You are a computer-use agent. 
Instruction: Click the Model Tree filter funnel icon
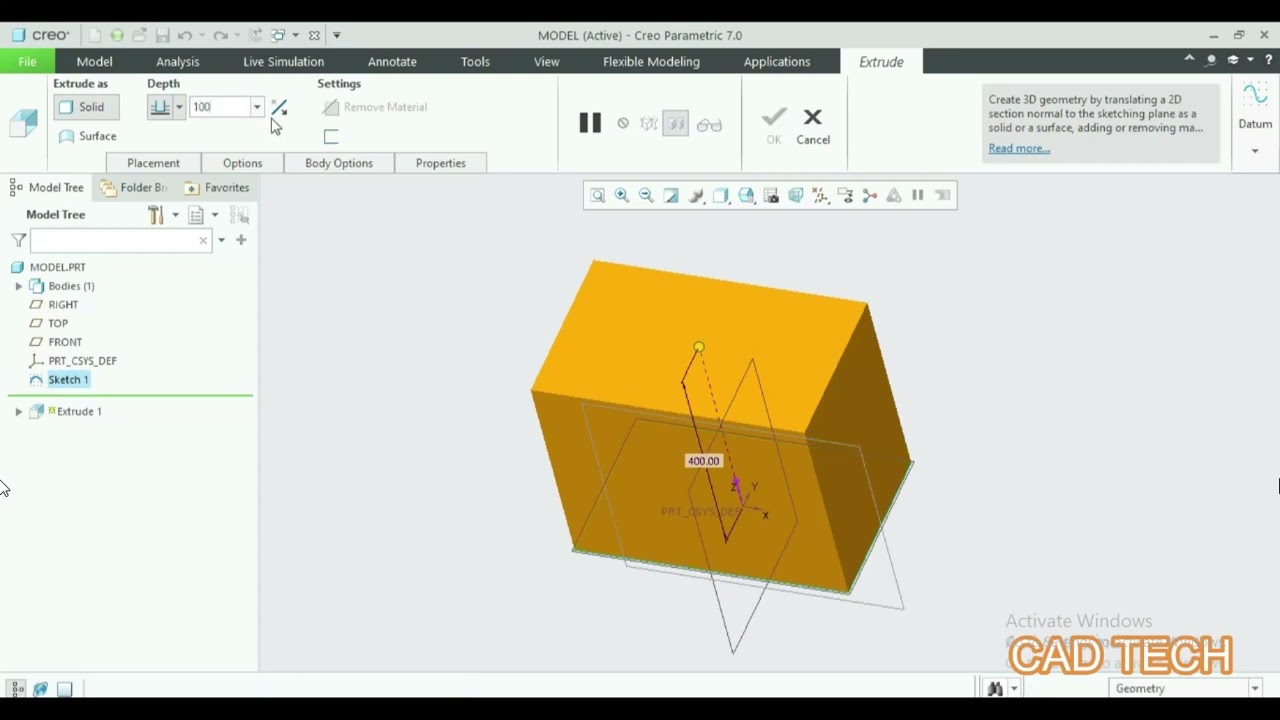[x=18, y=240]
